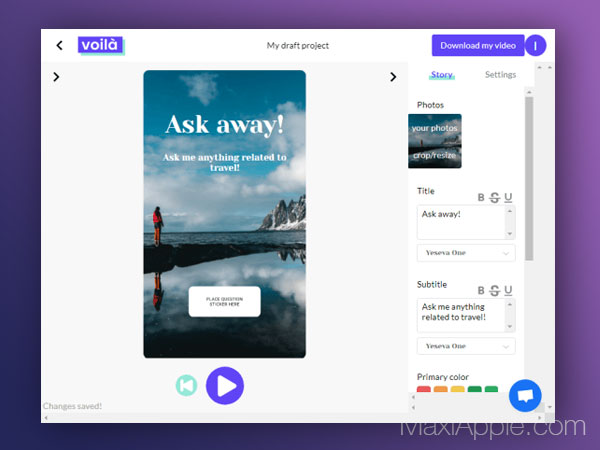This screenshot has width=600, height=450.
Task: Pick the rightmost green primary color swatch
Action: 491,389
